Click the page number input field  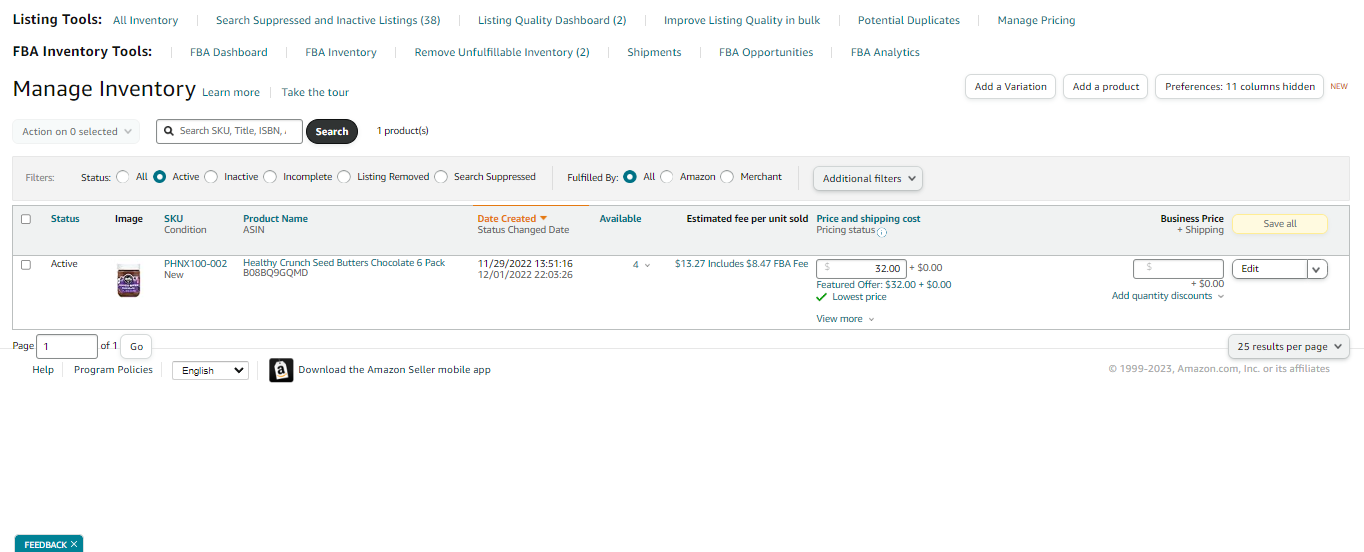[x=67, y=347]
